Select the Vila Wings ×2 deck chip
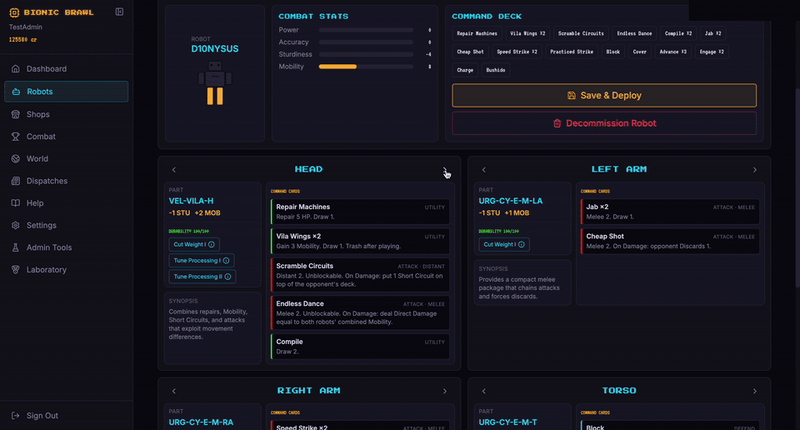The height and width of the screenshot is (430, 800). coord(528,34)
